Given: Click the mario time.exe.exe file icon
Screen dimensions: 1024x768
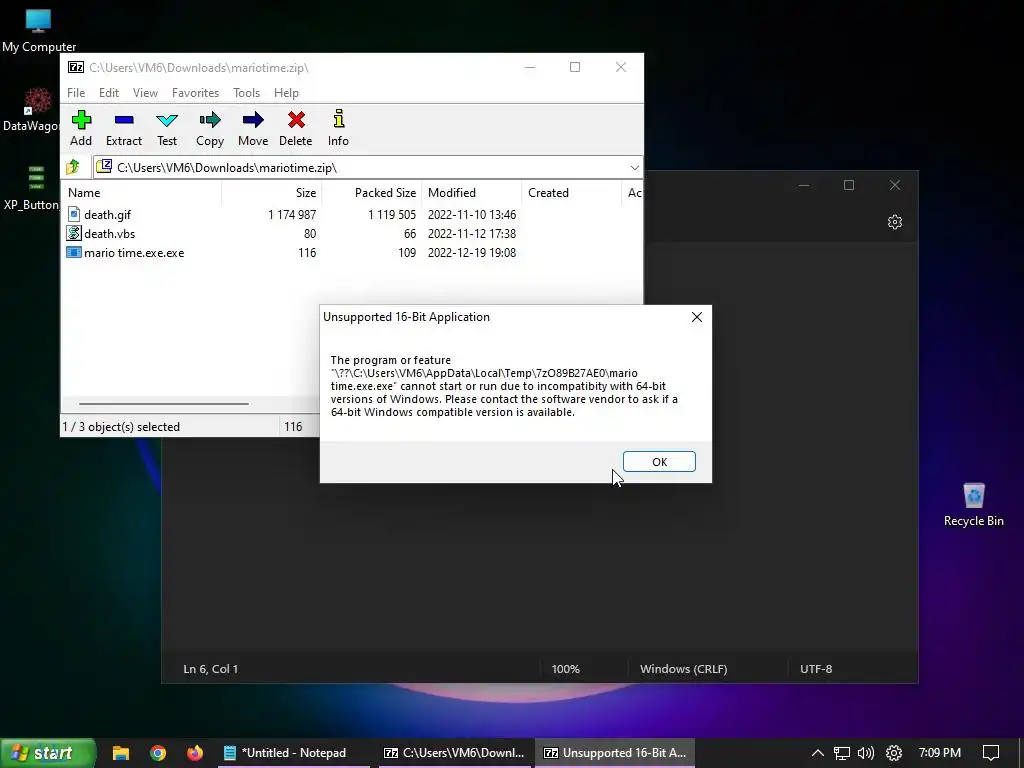Looking at the screenshot, I should pyautogui.click(x=74, y=252).
